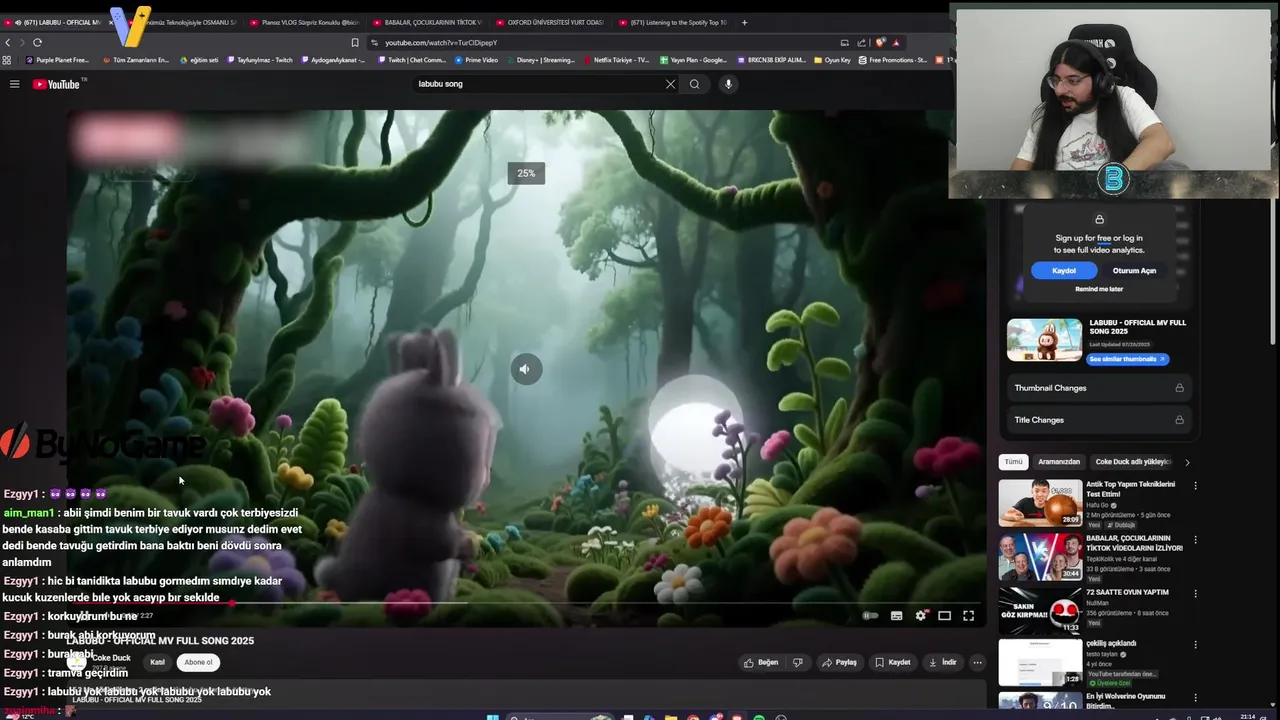Open options for 'çekiliş açıklandı' video

[x=1195, y=645]
